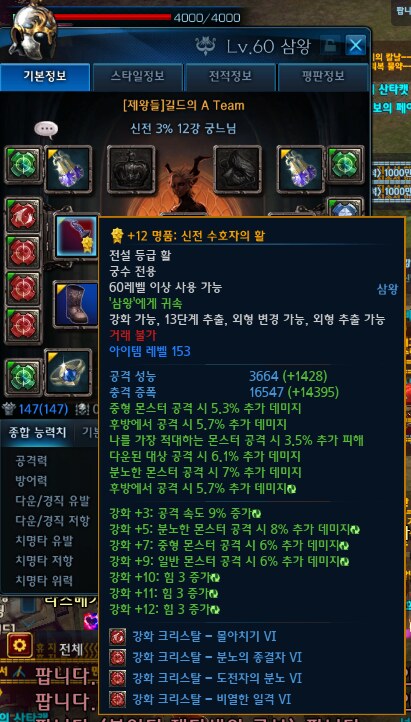
Task: Click the top-left green crystal slot
Action: point(23,165)
